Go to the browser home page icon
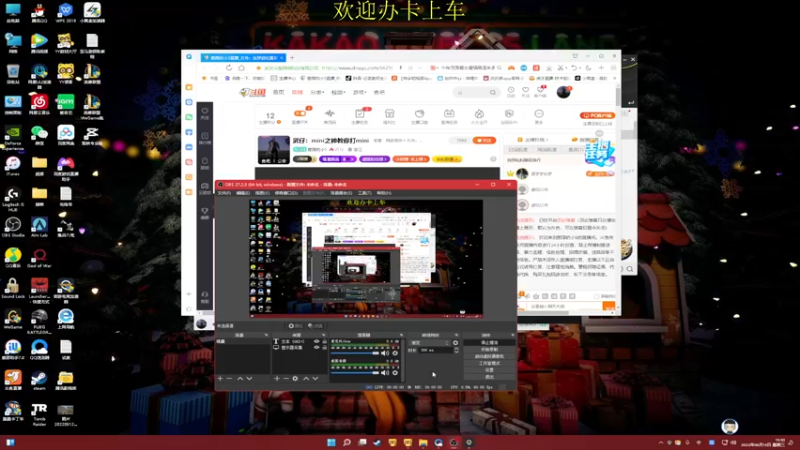This screenshot has width=800, height=450. (x=241, y=67)
